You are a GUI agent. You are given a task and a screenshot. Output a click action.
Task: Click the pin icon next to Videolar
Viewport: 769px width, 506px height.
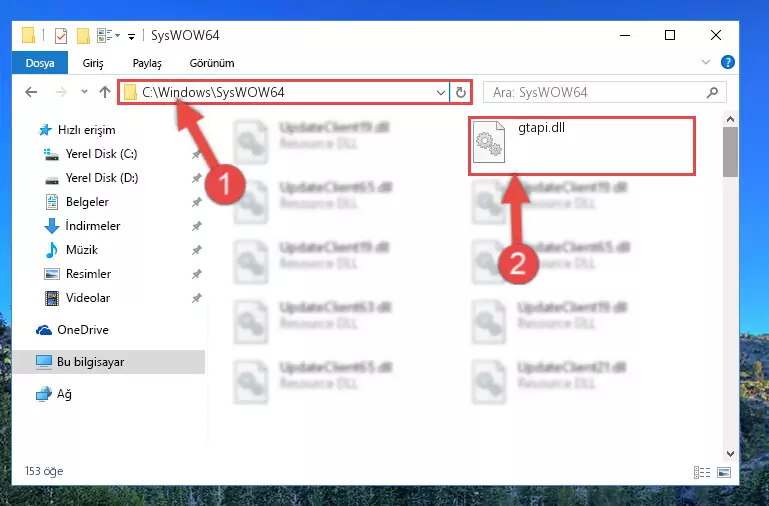point(197,298)
